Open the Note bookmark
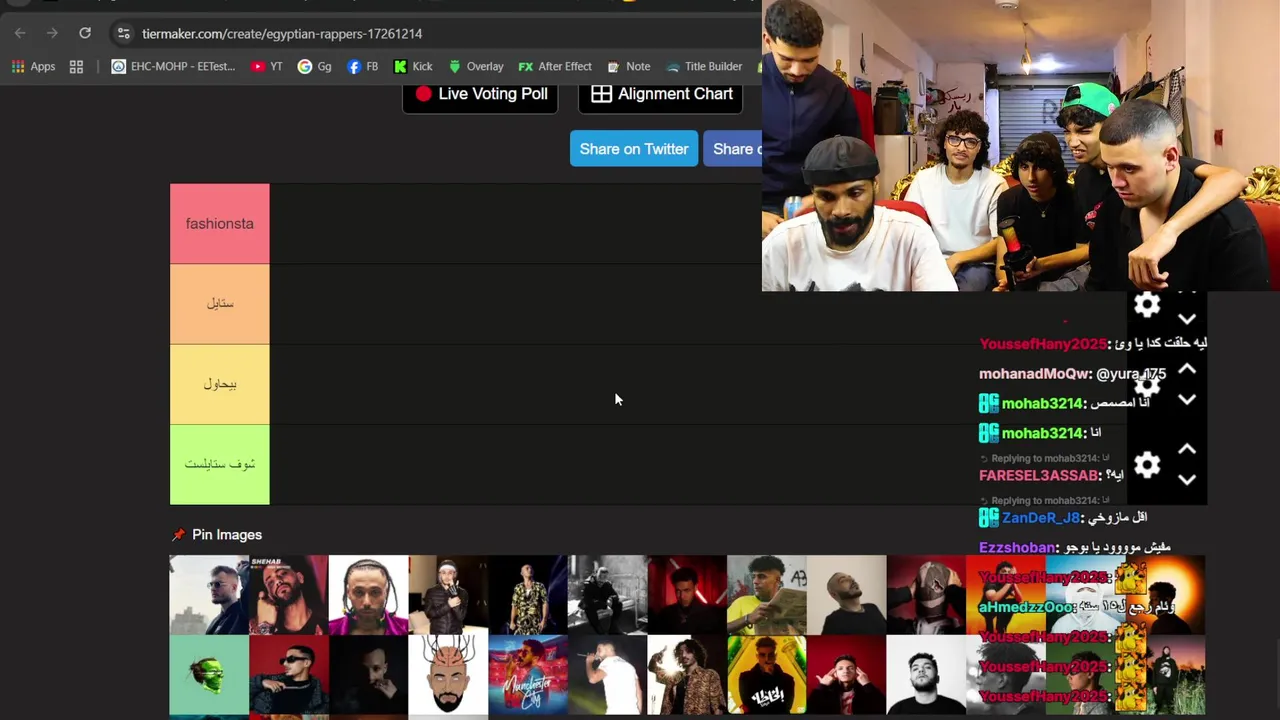Viewport: 1280px width, 720px height. [x=629, y=66]
